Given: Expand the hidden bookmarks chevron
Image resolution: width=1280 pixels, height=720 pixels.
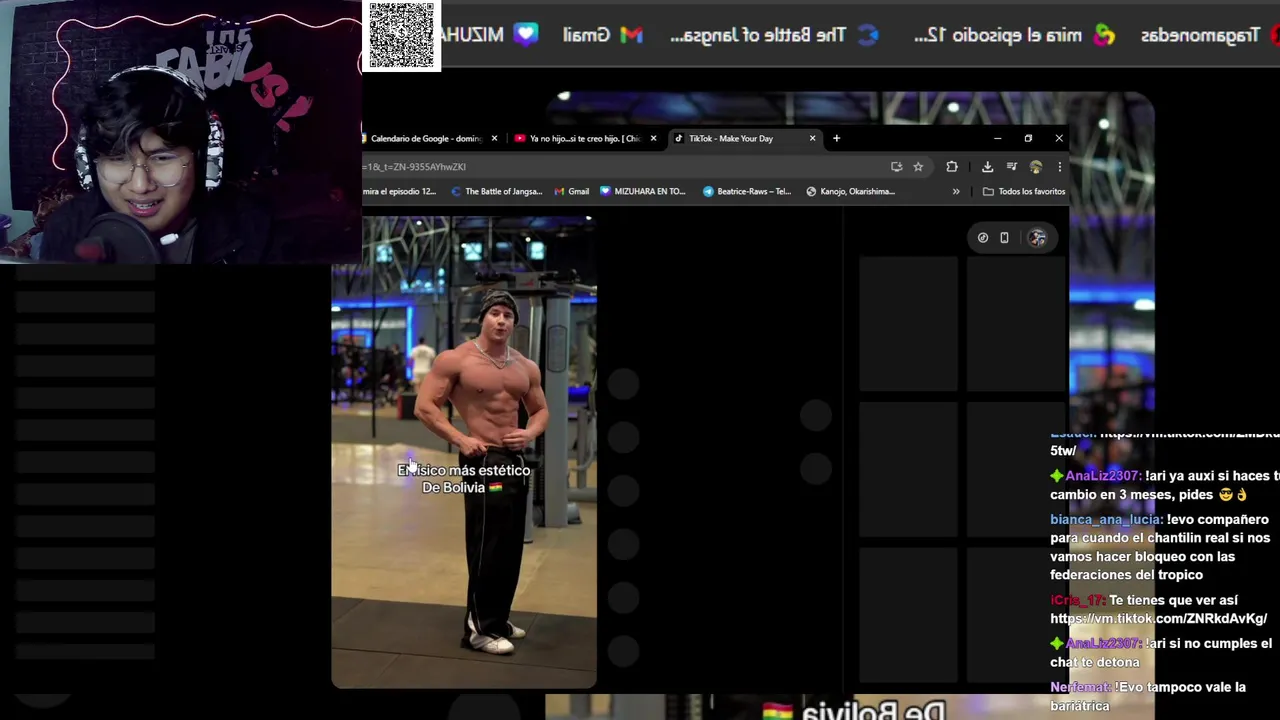Looking at the screenshot, I should [x=956, y=191].
